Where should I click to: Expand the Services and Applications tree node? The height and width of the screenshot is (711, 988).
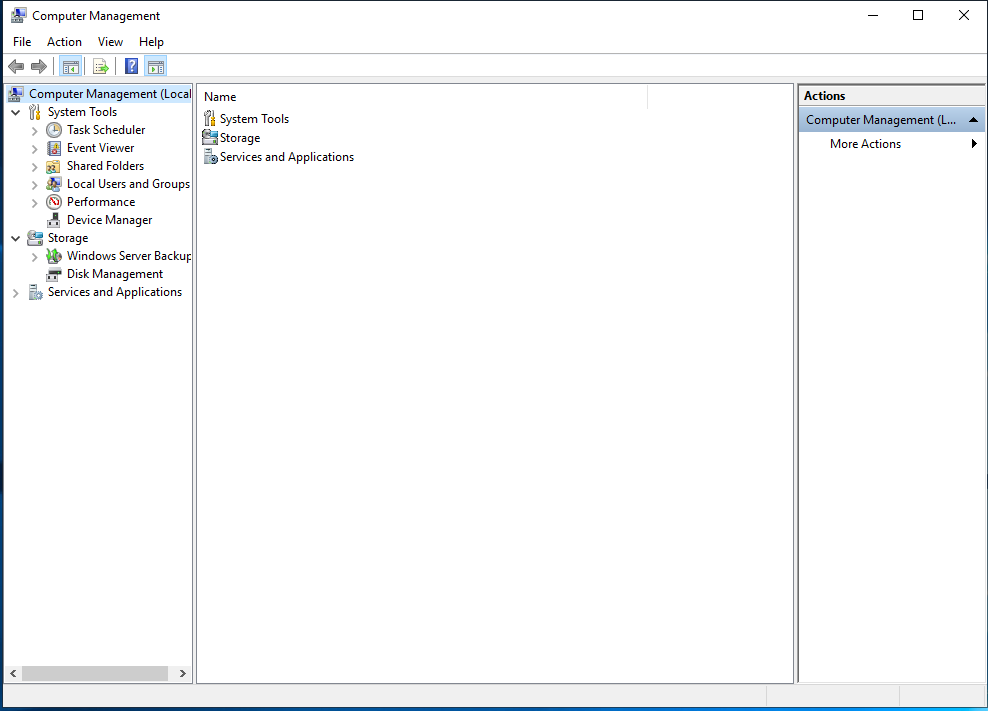tap(15, 293)
